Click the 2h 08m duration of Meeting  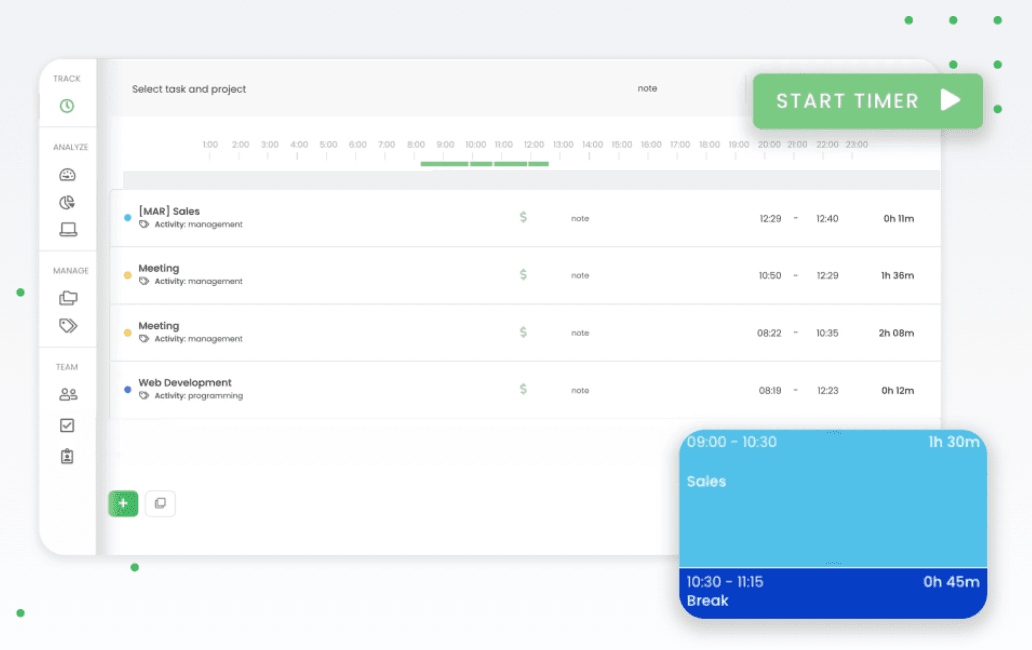pyautogui.click(x=896, y=333)
